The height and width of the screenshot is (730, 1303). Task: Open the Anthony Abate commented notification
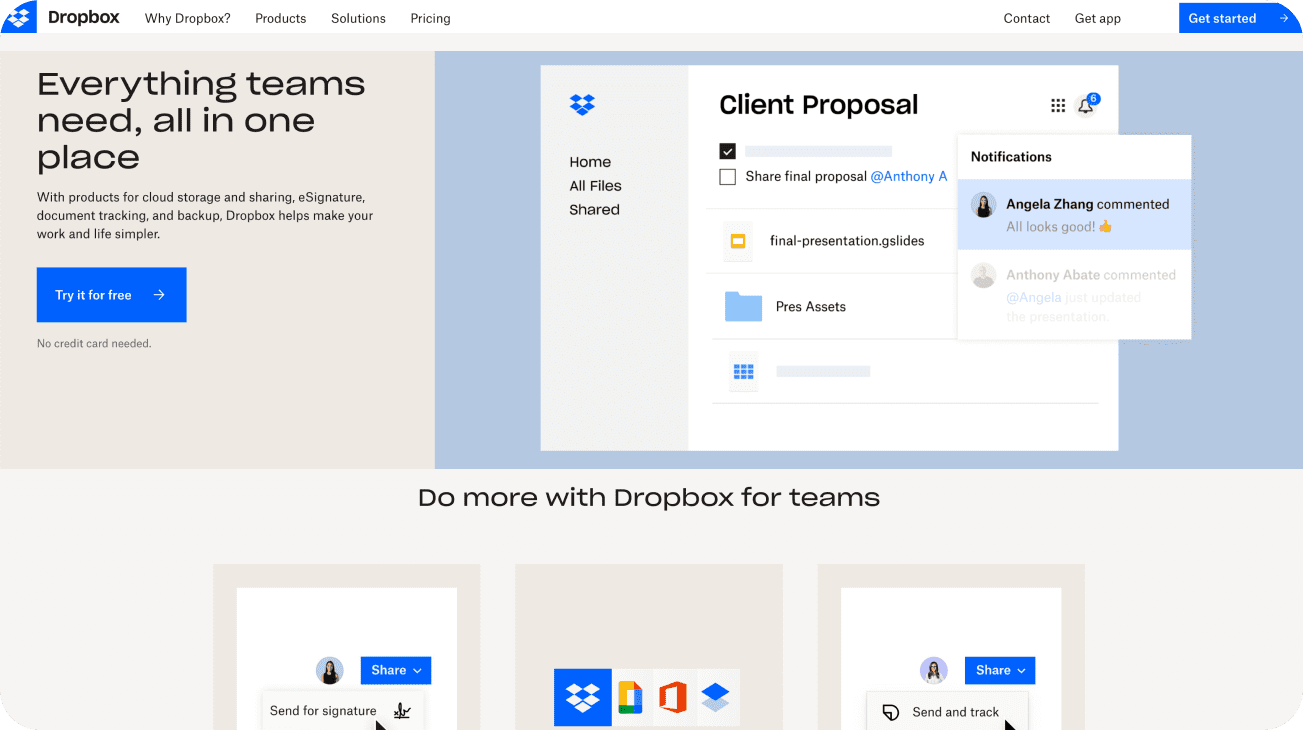click(1074, 294)
